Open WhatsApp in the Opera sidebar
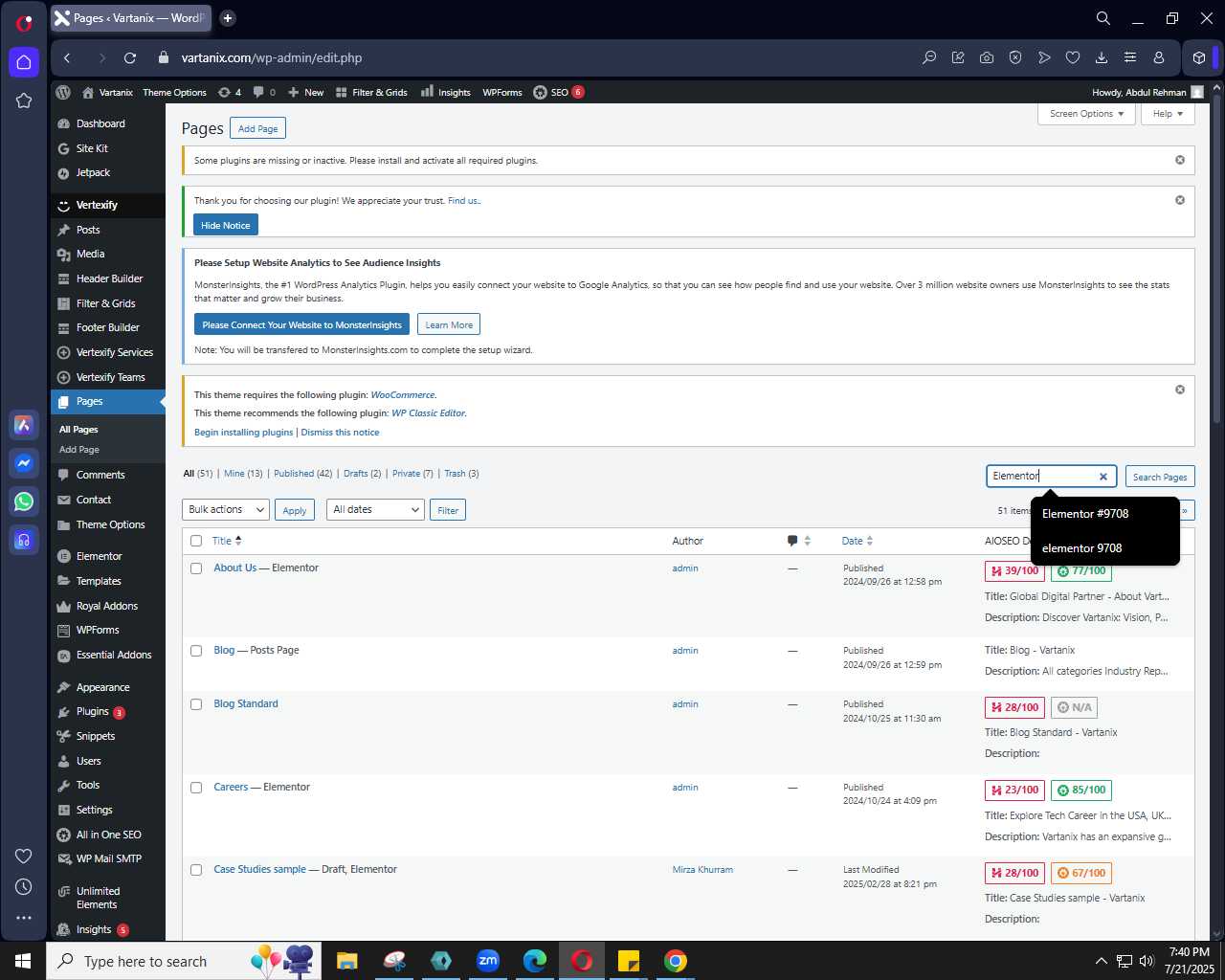 24,501
